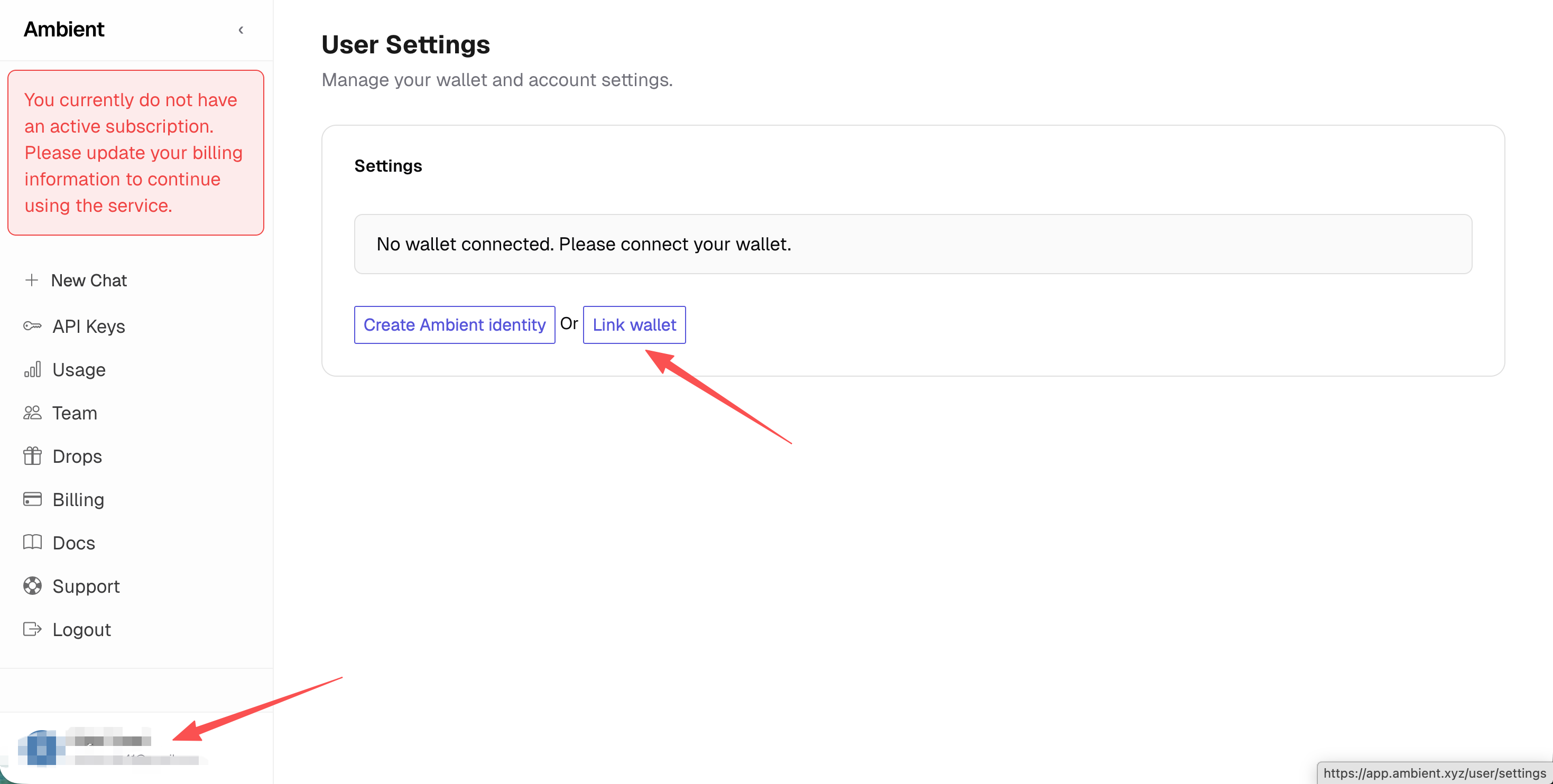Go to the Billing page

click(78, 500)
